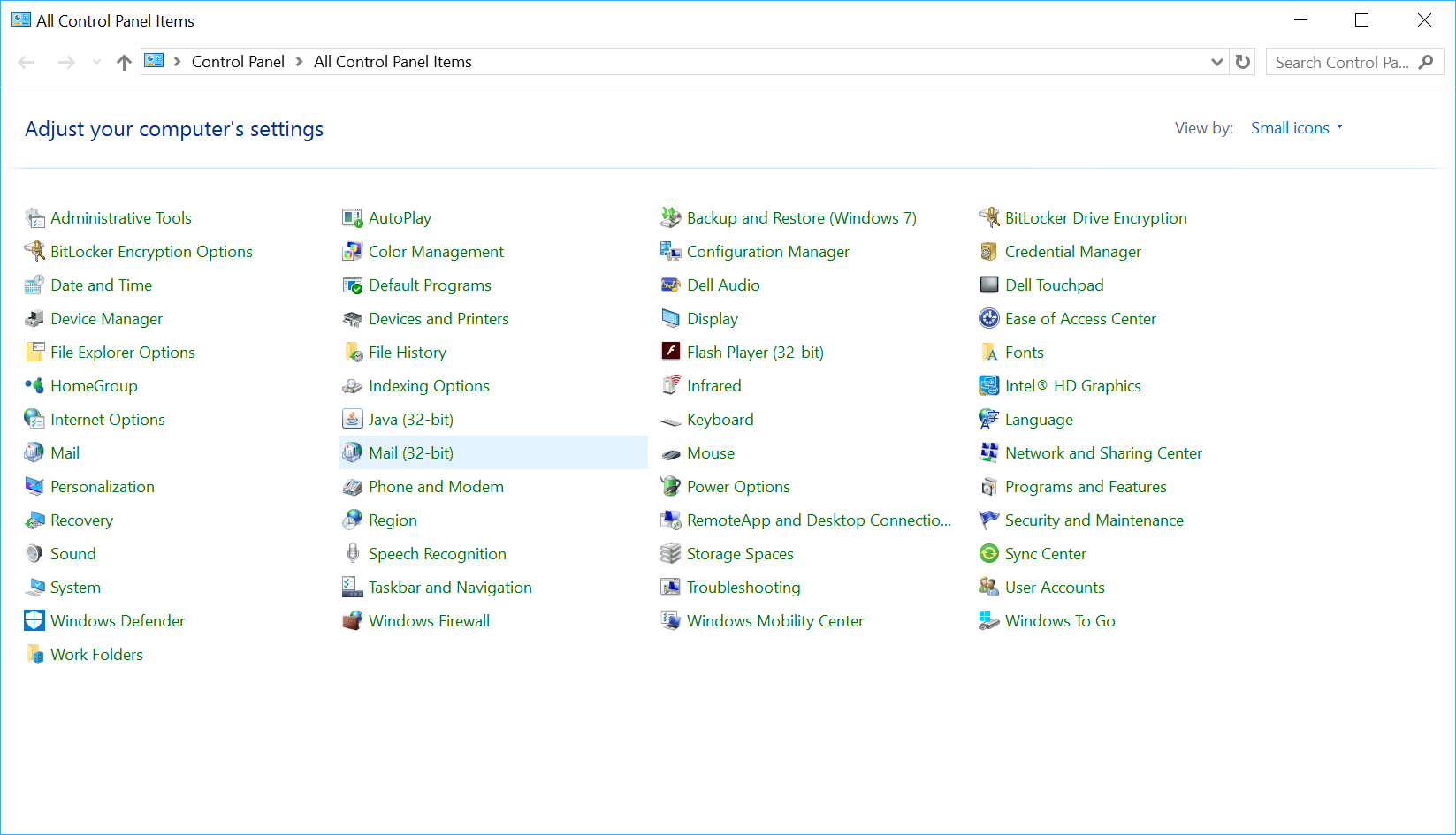Screen dimensions: 1456x835
Task: Open Phone and Modem link
Action: tap(436, 487)
